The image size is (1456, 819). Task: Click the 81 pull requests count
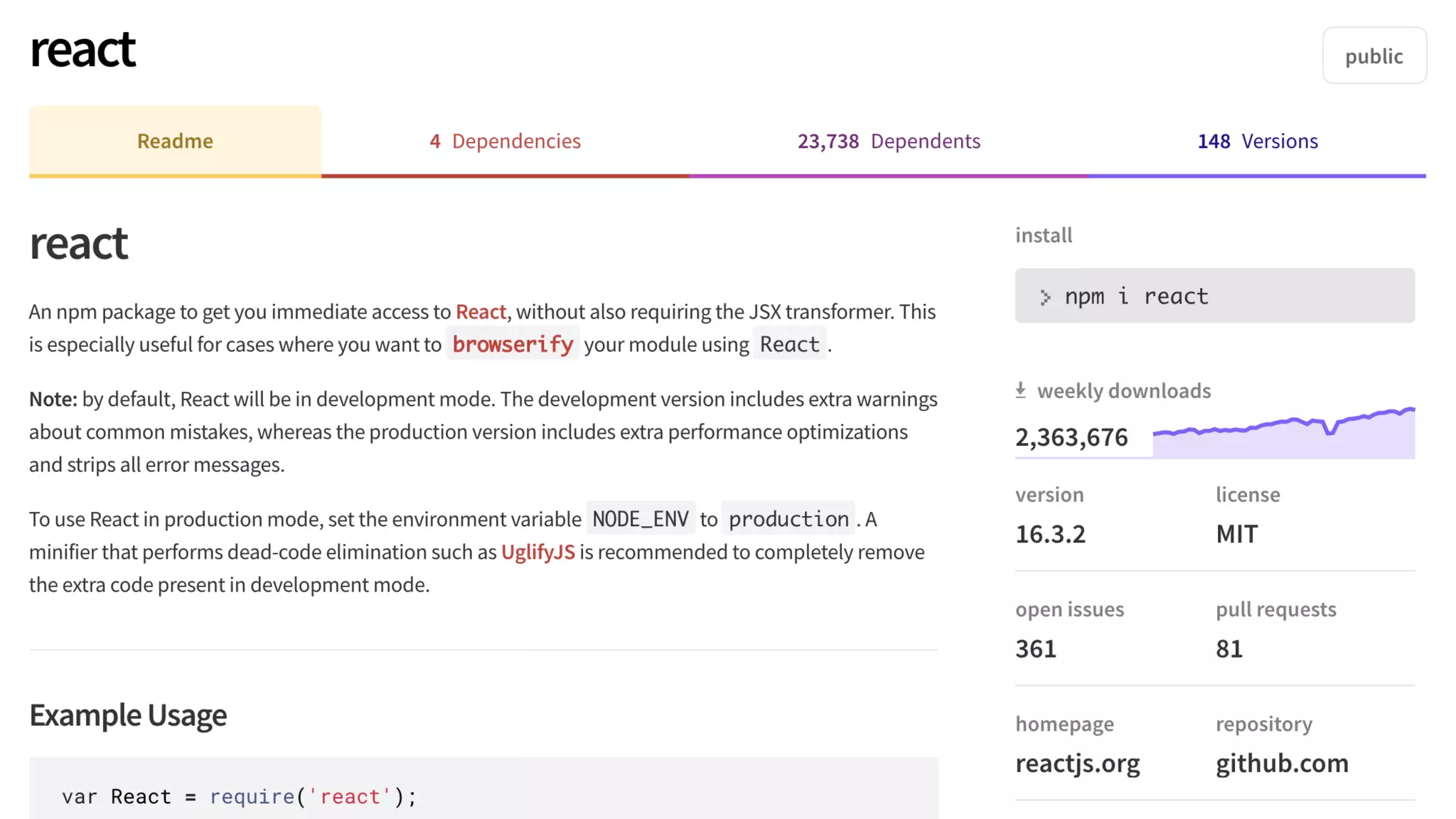1228,648
